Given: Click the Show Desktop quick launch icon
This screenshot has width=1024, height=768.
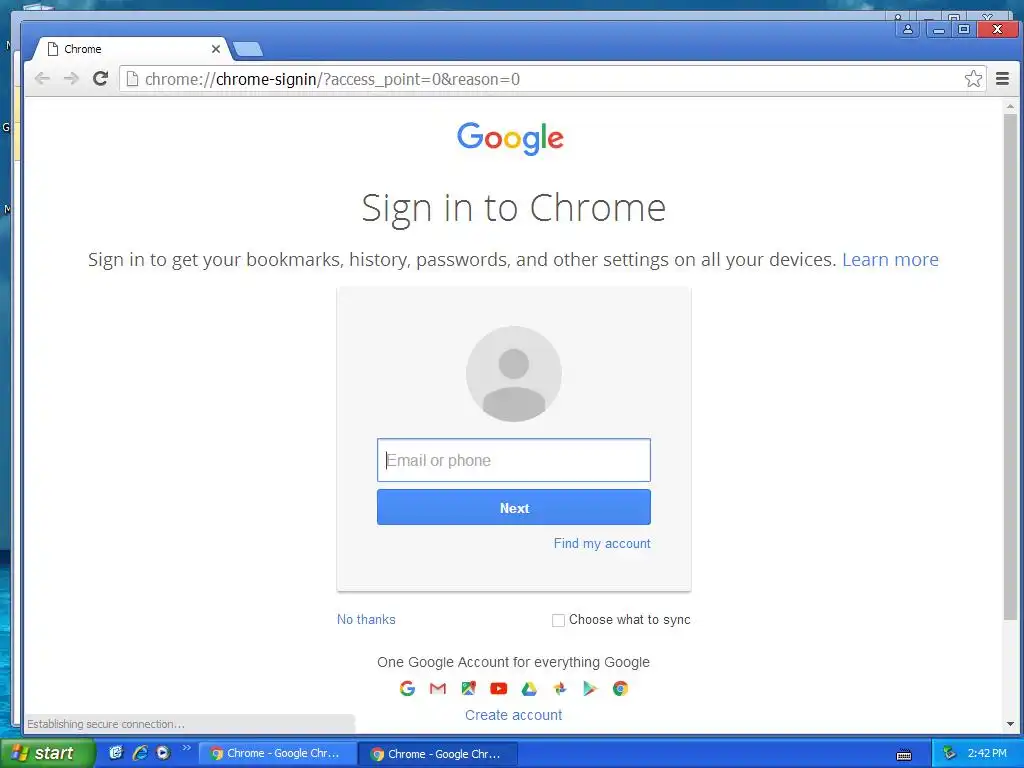Looking at the screenshot, I should tap(116, 753).
